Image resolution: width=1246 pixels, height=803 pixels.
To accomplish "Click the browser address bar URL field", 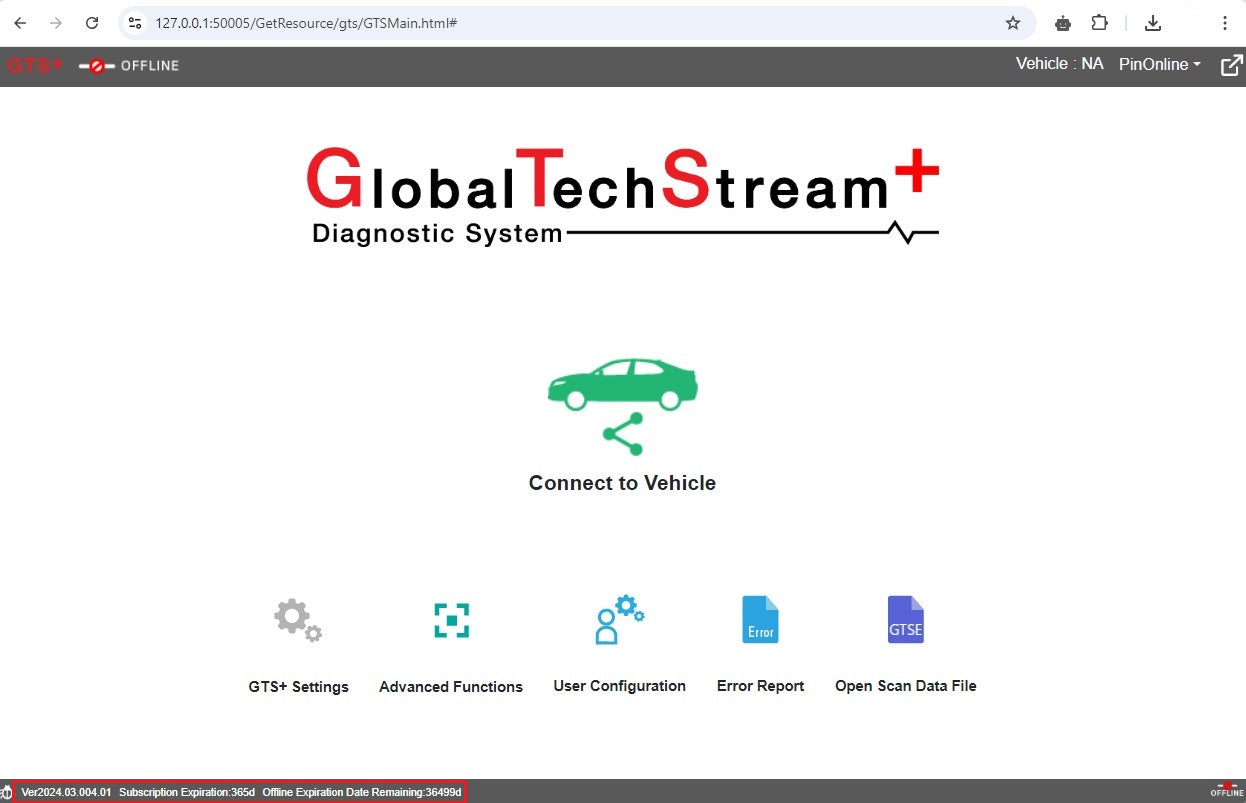I will 575,22.
